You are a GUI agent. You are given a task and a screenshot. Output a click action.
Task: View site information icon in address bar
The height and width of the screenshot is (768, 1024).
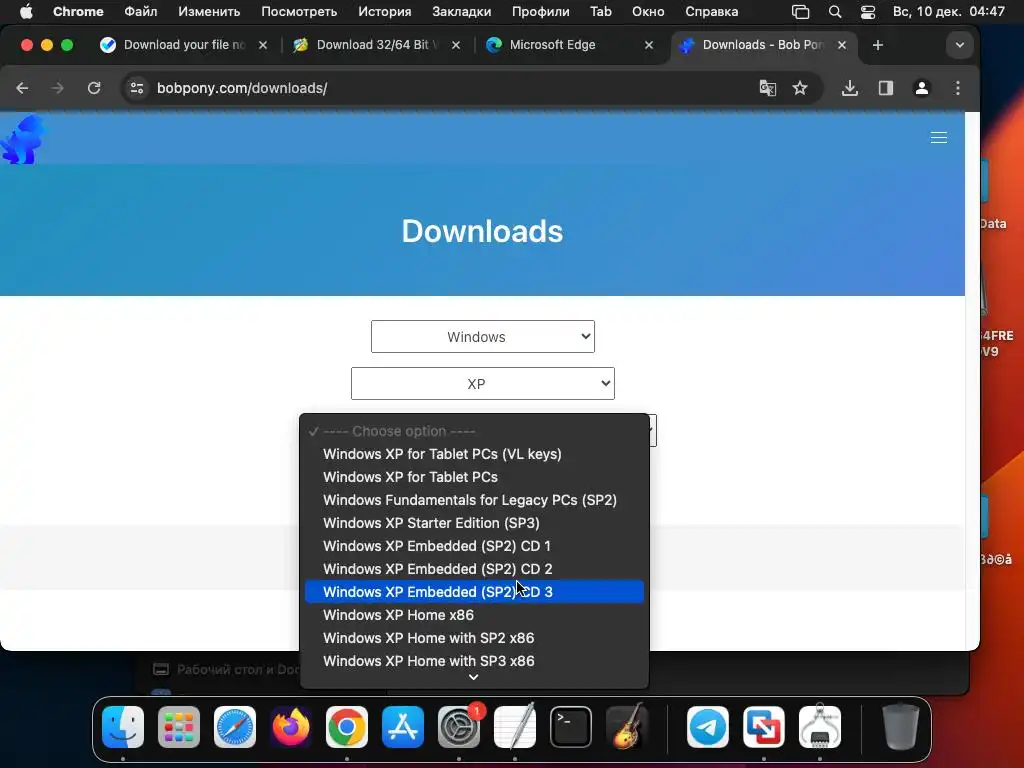tap(136, 88)
